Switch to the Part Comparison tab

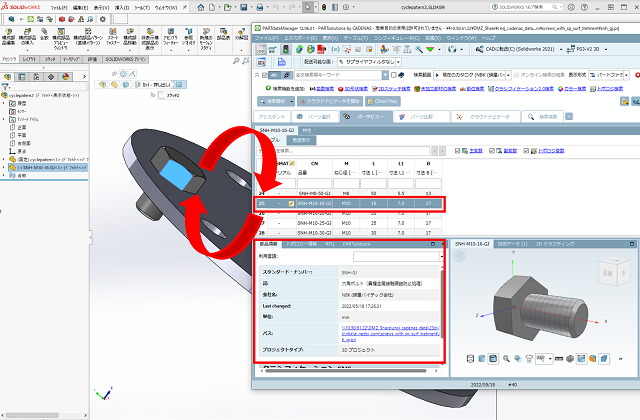point(422,117)
